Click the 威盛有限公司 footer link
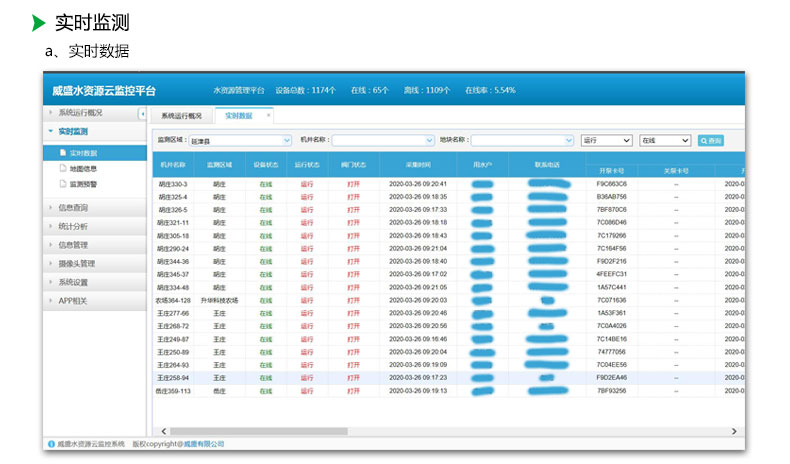 coord(204,443)
